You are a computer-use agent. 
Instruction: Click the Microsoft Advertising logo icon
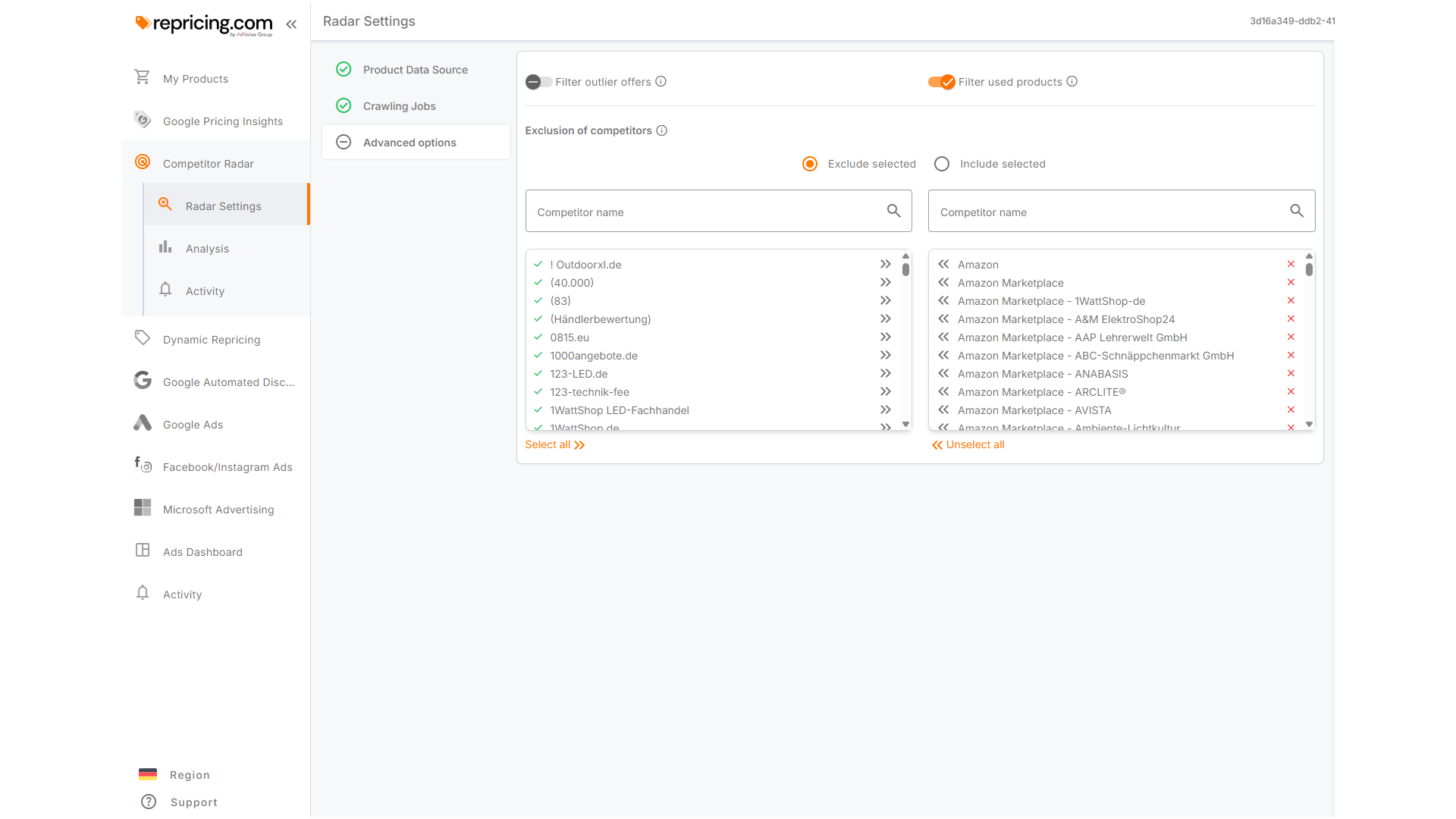[143, 507]
